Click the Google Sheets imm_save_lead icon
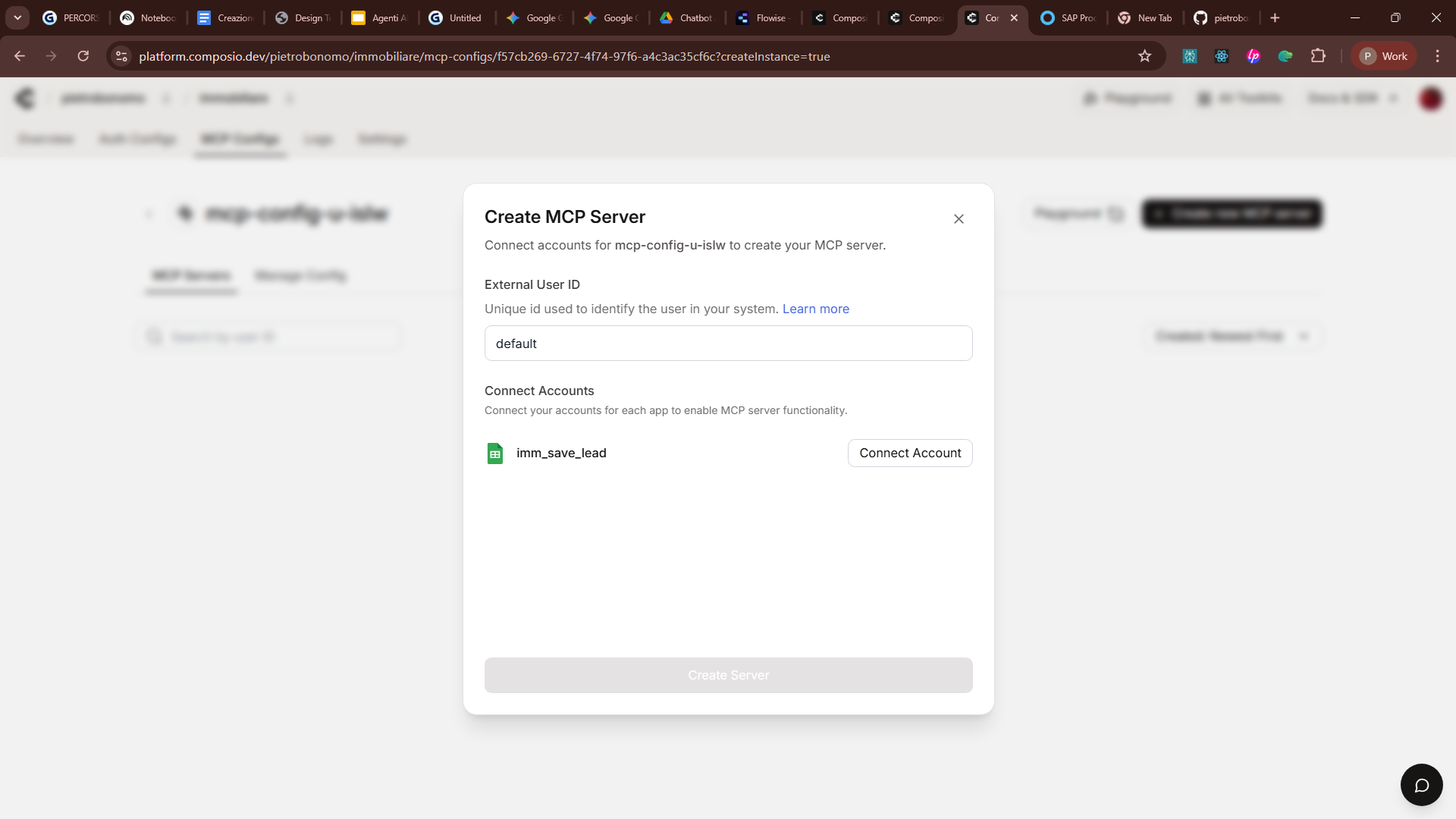 pos(495,453)
